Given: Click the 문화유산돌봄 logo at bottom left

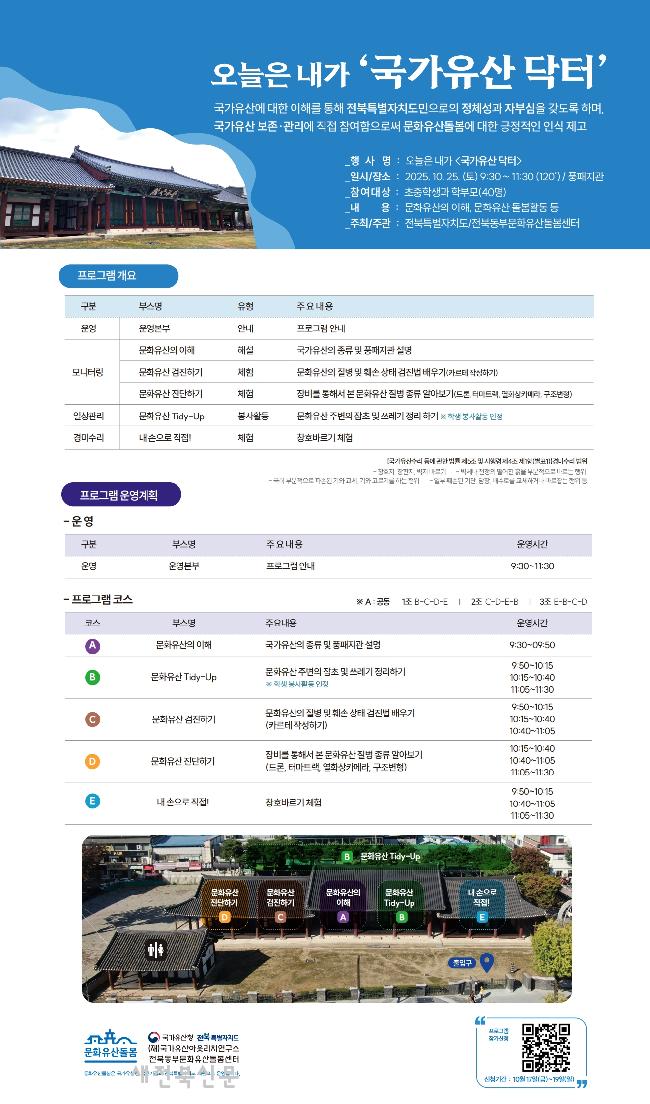Looking at the screenshot, I should [x=111, y=1047].
